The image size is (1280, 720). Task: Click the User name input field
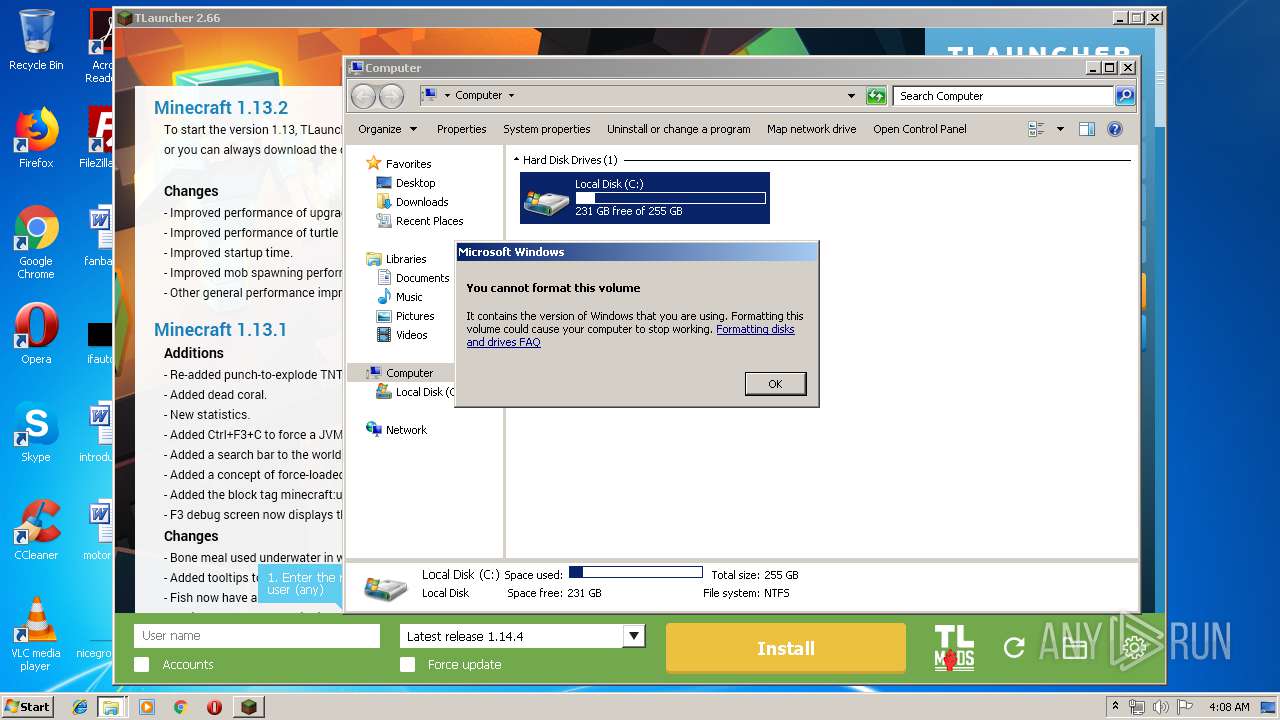pos(257,636)
